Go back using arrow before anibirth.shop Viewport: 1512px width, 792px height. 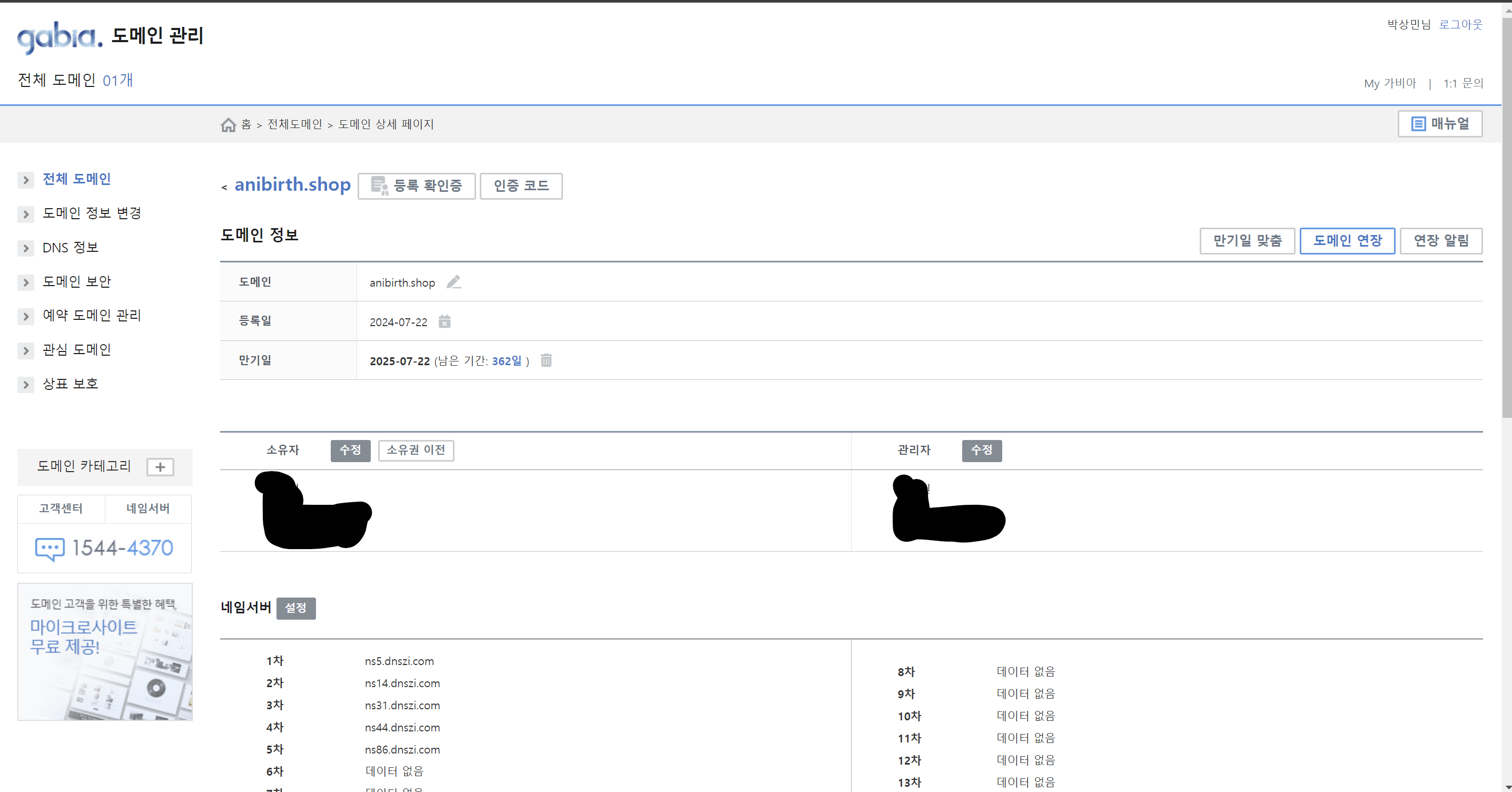(224, 187)
